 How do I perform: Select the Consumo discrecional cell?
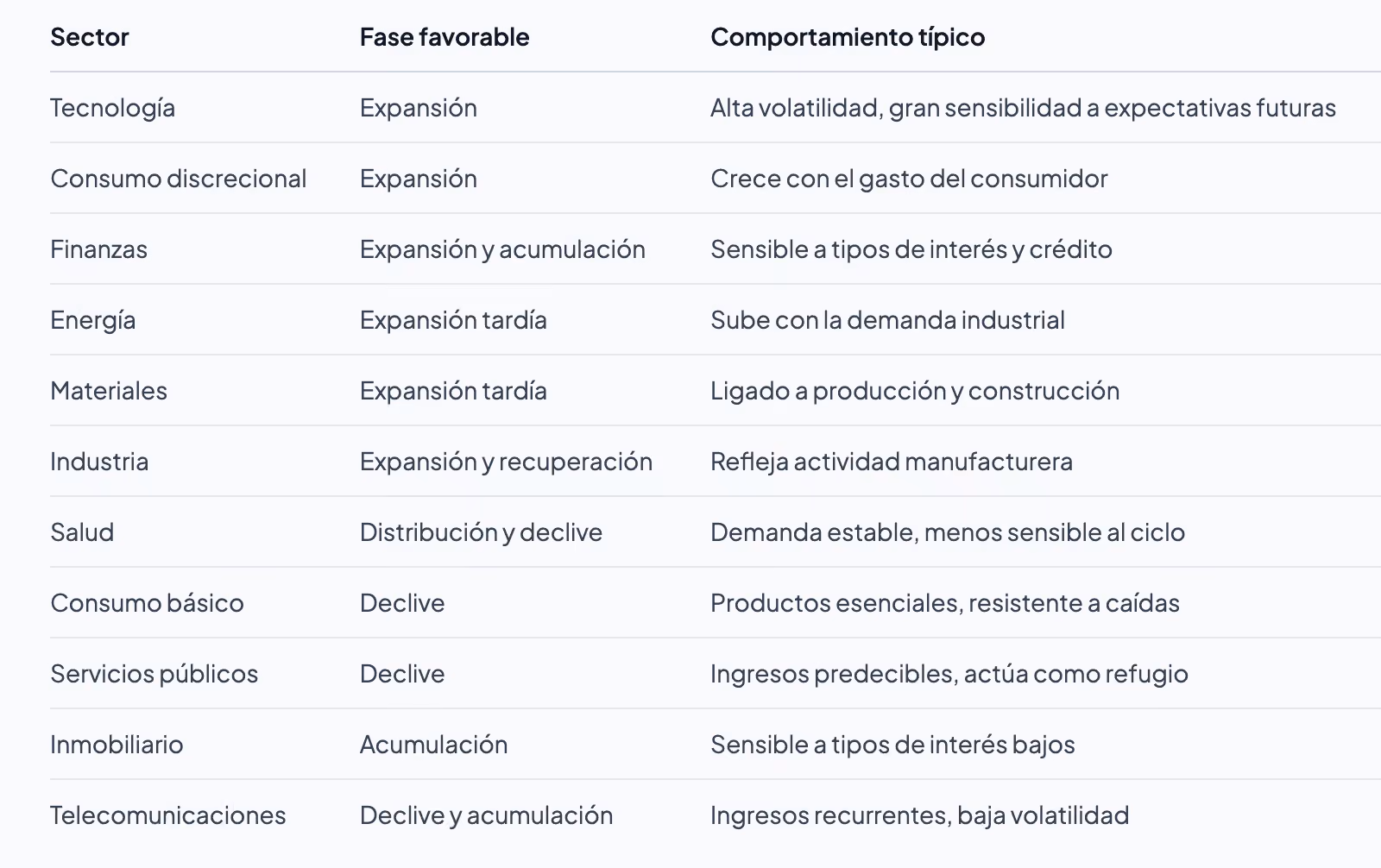click(179, 179)
